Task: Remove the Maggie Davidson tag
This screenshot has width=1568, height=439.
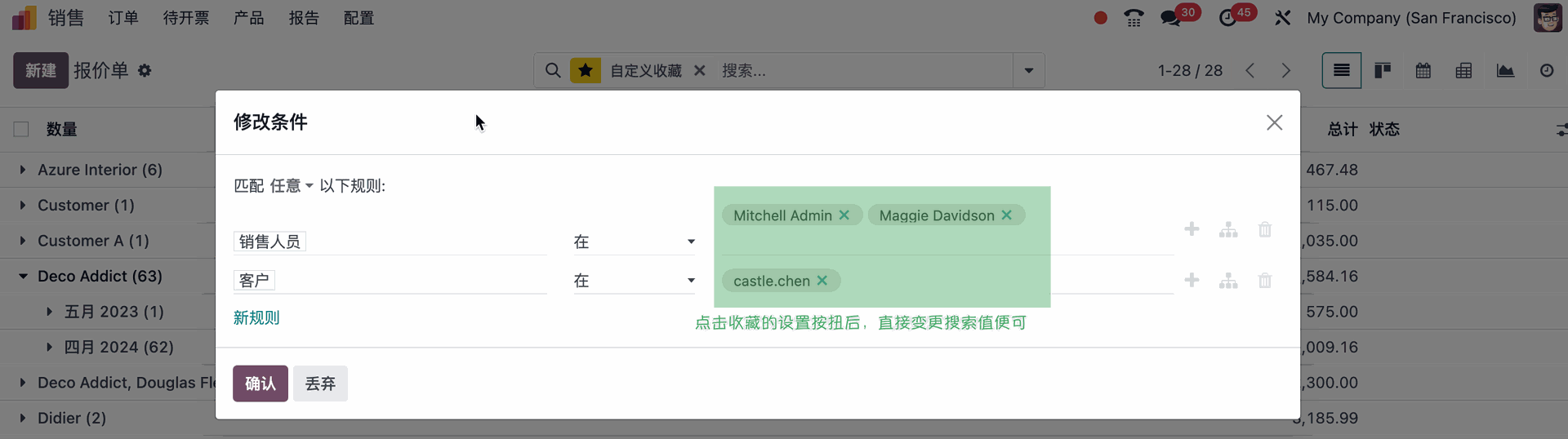Action: click(1007, 215)
